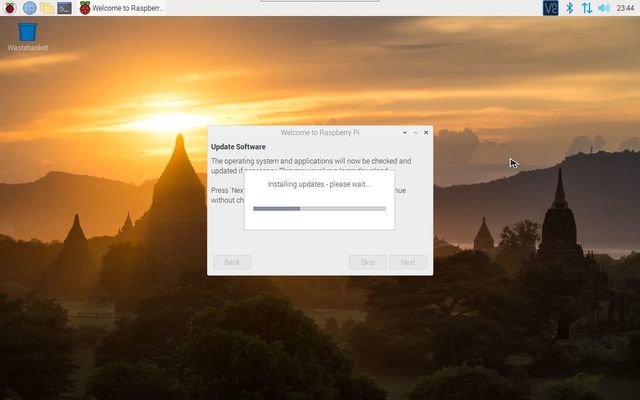The width and height of the screenshot is (640, 400).
Task: Open the Raspberry Pi main menu
Action: [10, 8]
